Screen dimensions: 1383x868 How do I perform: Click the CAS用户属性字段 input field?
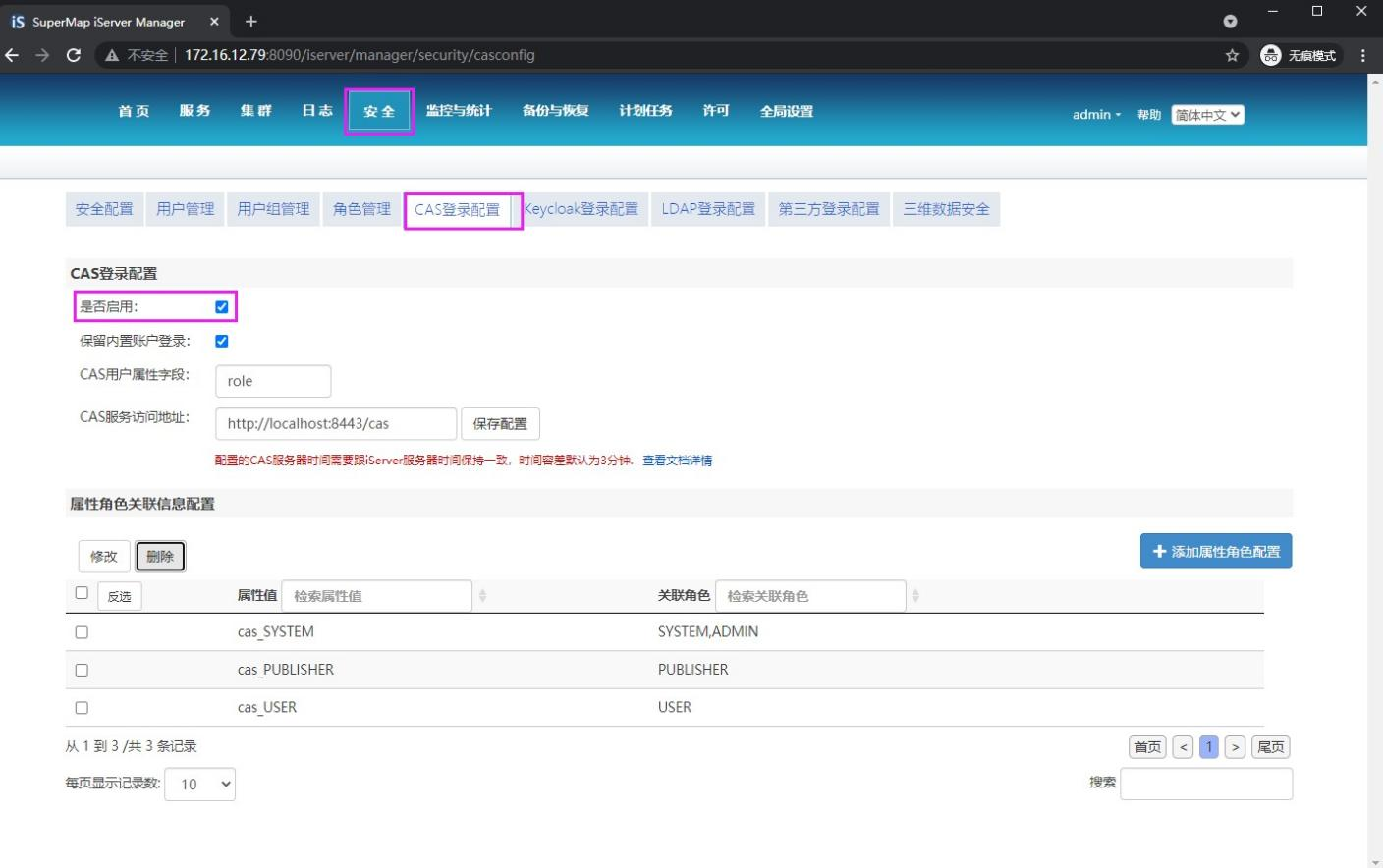(273, 381)
